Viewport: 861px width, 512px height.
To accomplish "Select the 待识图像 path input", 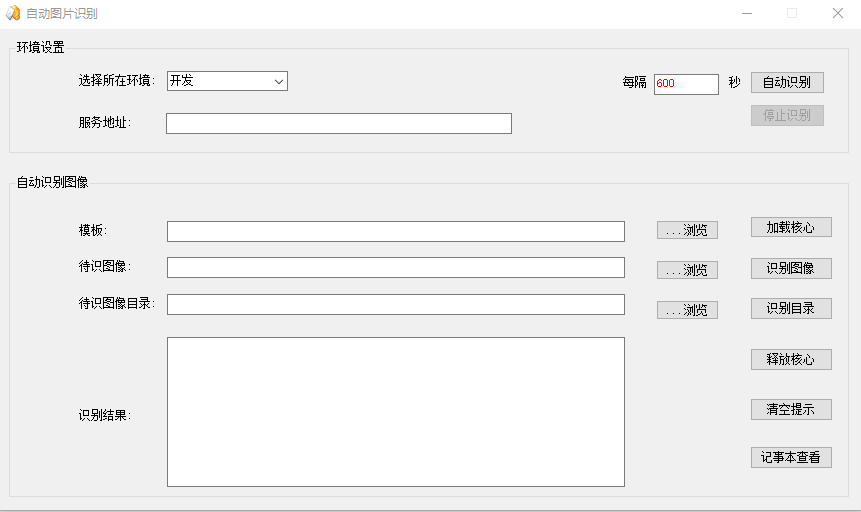I will (x=395, y=267).
